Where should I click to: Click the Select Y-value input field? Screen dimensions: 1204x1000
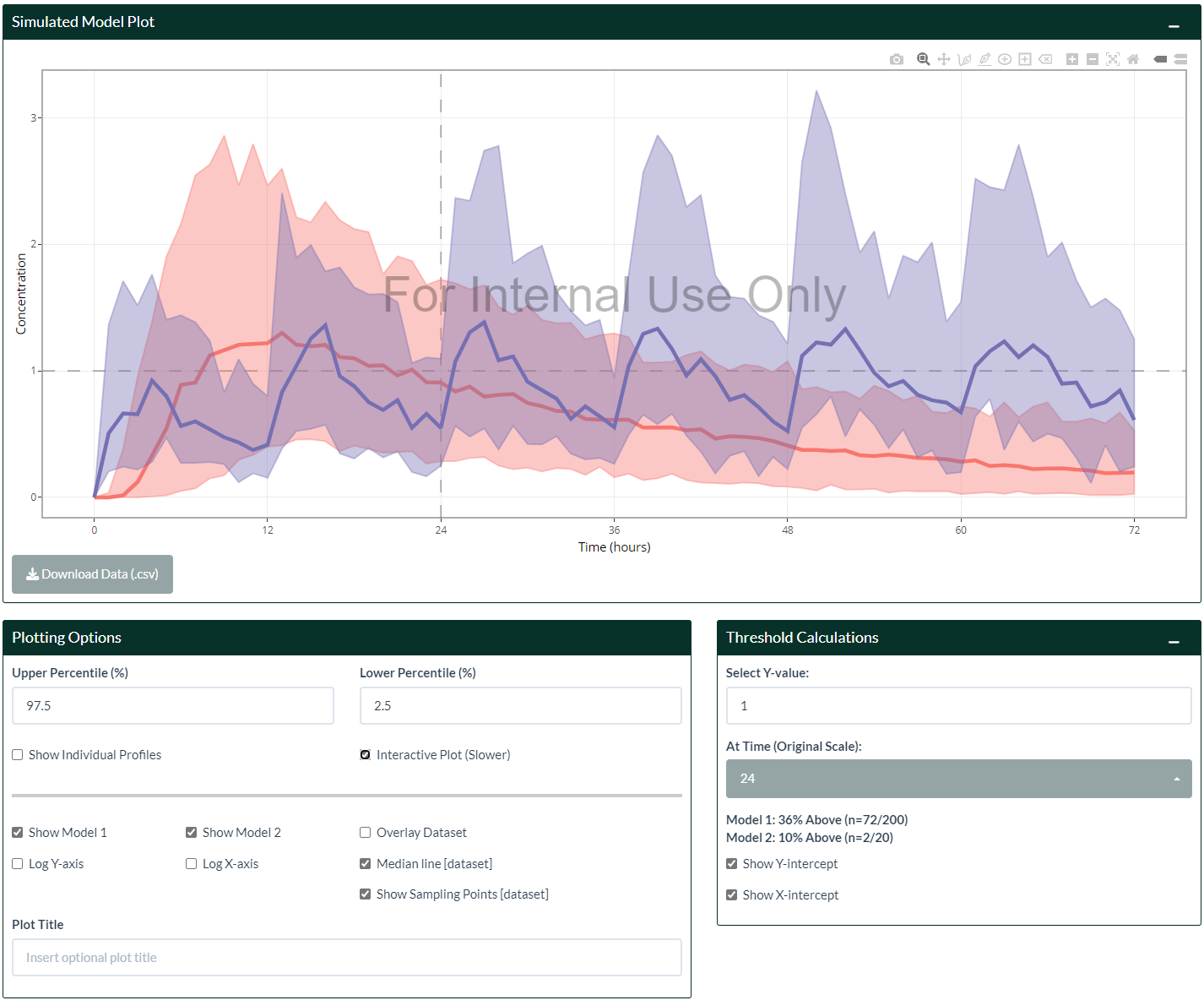coord(958,706)
